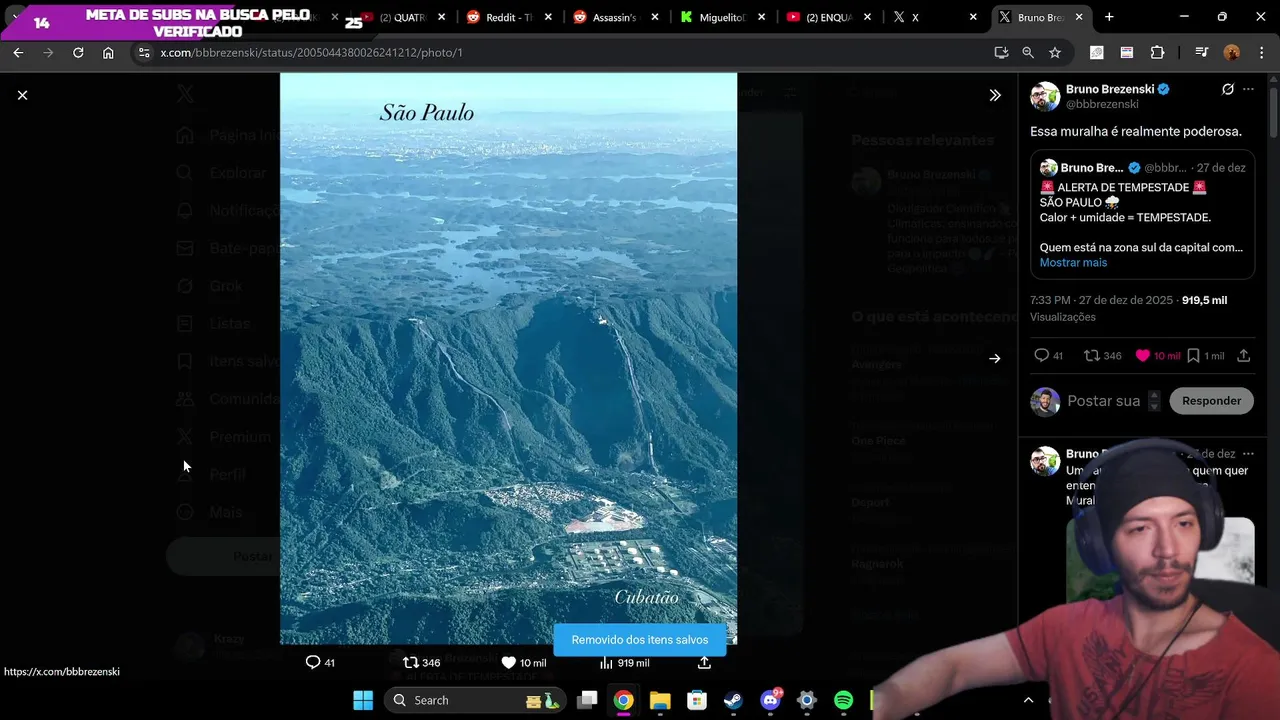Click the install app icon in address bar
This screenshot has height=720, width=1280.
pos(1001,52)
